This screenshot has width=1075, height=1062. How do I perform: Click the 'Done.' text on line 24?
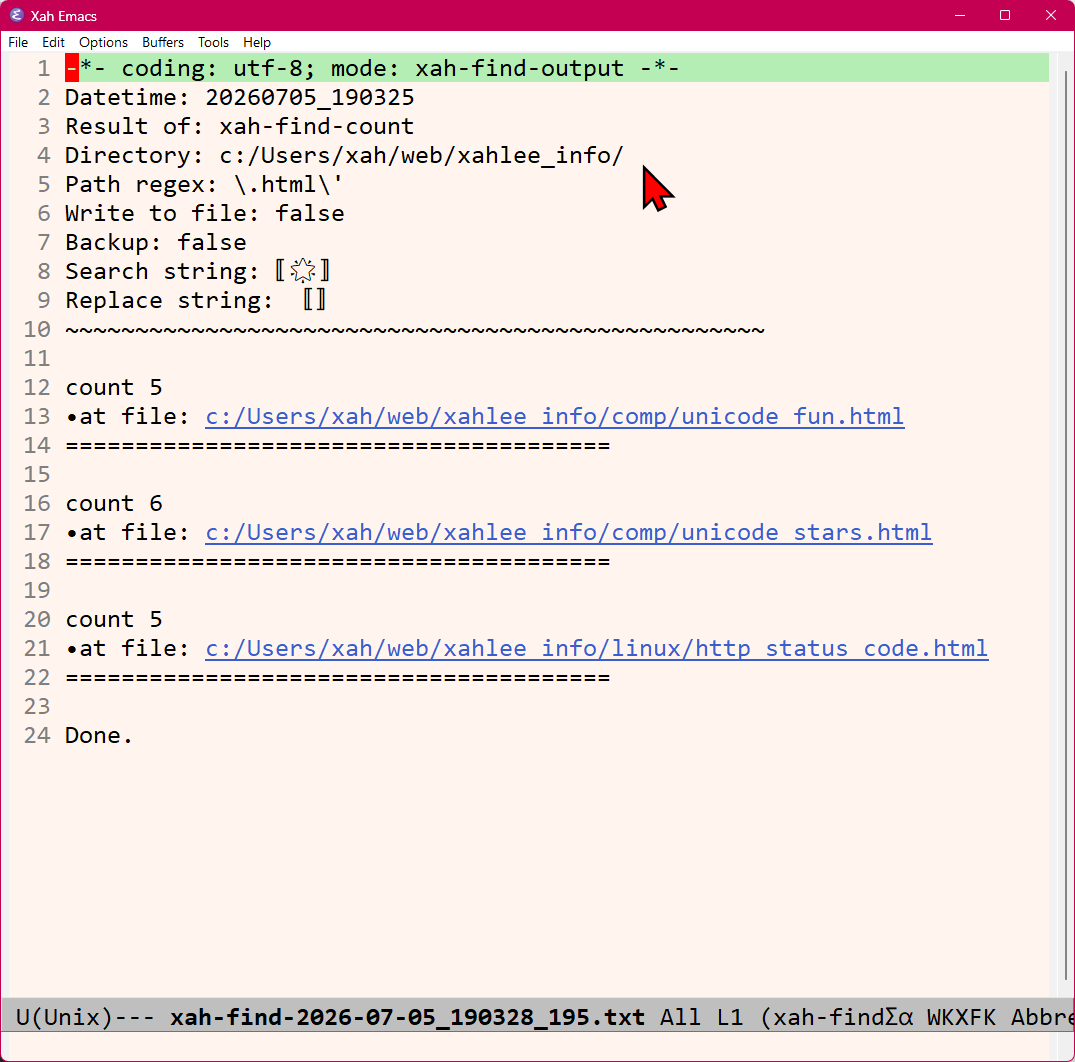coord(99,735)
